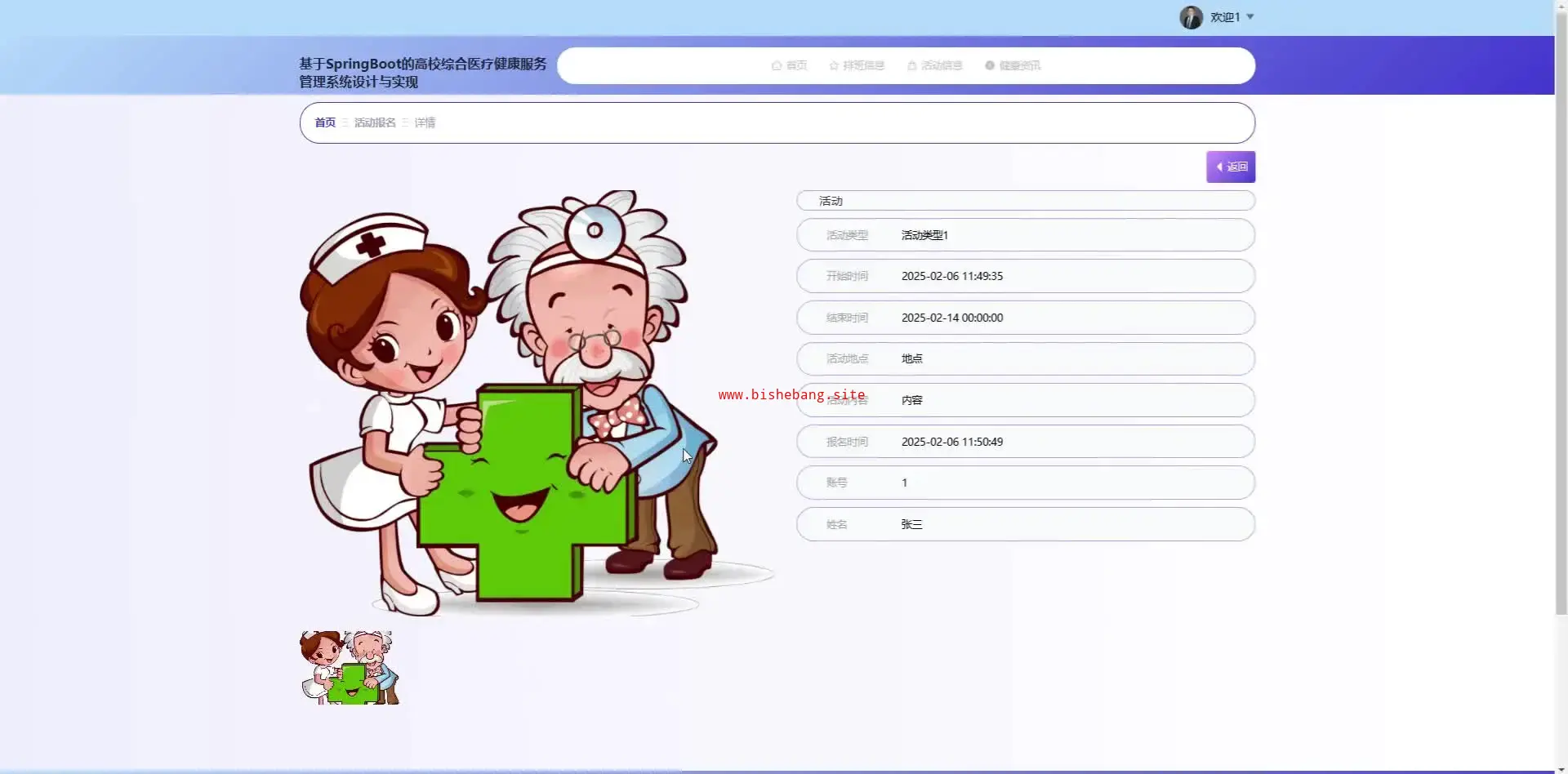The width and height of the screenshot is (1568, 774).
Task: Select the small thumbnail below the main image
Action: coord(350,667)
